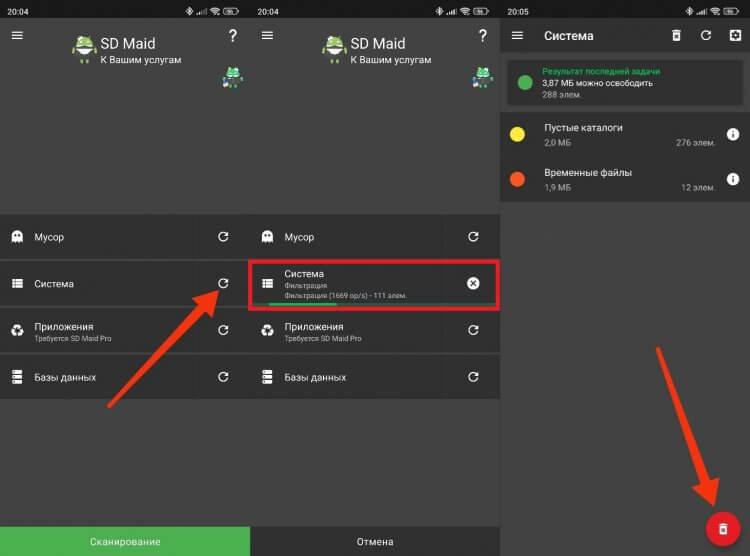The height and width of the screenshot is (556, 750).
Task: Open Приложения row in second screen
Action: 375,330
